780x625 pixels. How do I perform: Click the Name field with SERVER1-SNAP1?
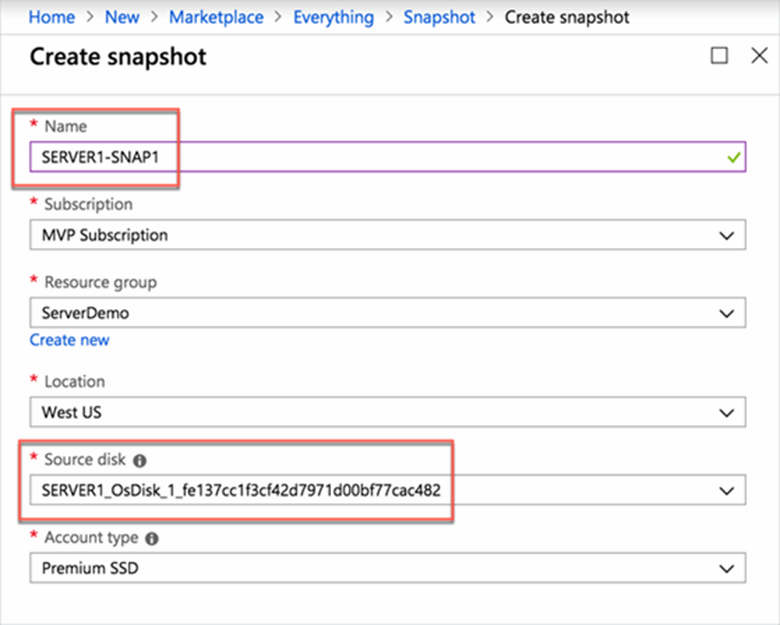click(388, 157)
